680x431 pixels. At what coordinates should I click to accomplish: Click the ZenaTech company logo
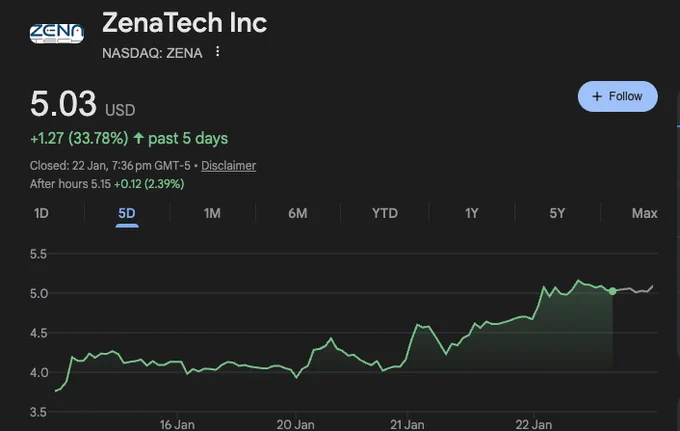coord(56,34)
